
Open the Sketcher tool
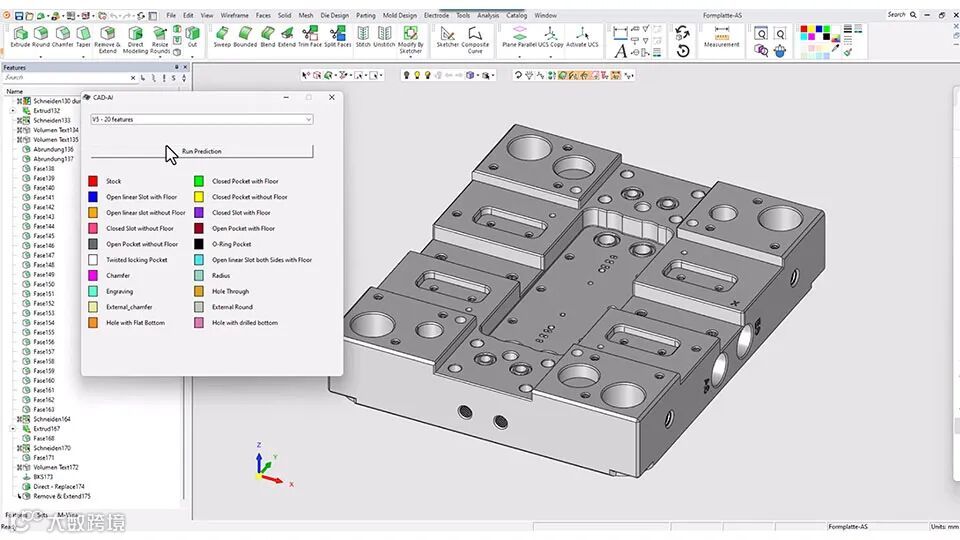(448, 37)
